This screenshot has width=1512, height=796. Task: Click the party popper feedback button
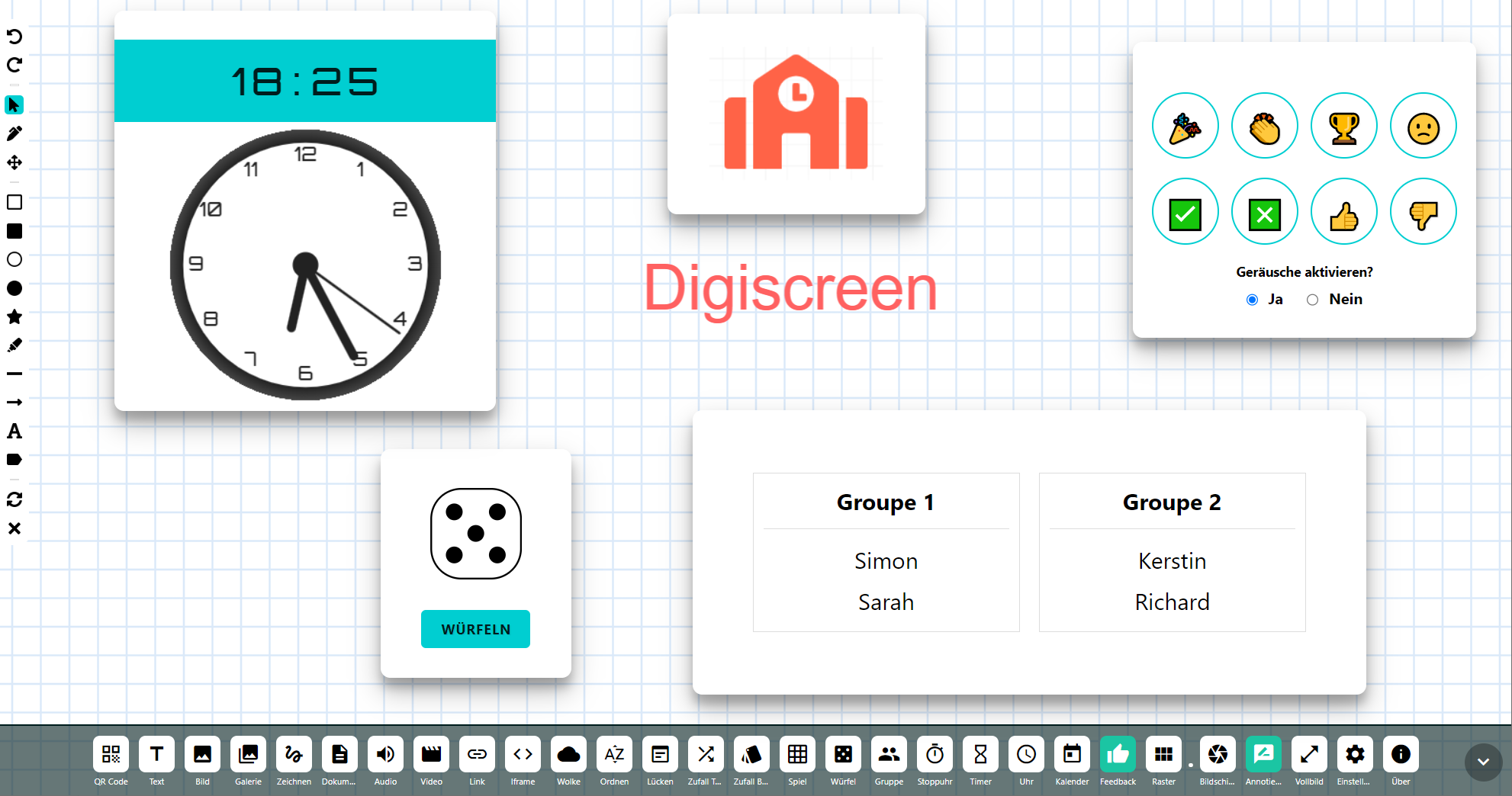[x=1185, y=126]
